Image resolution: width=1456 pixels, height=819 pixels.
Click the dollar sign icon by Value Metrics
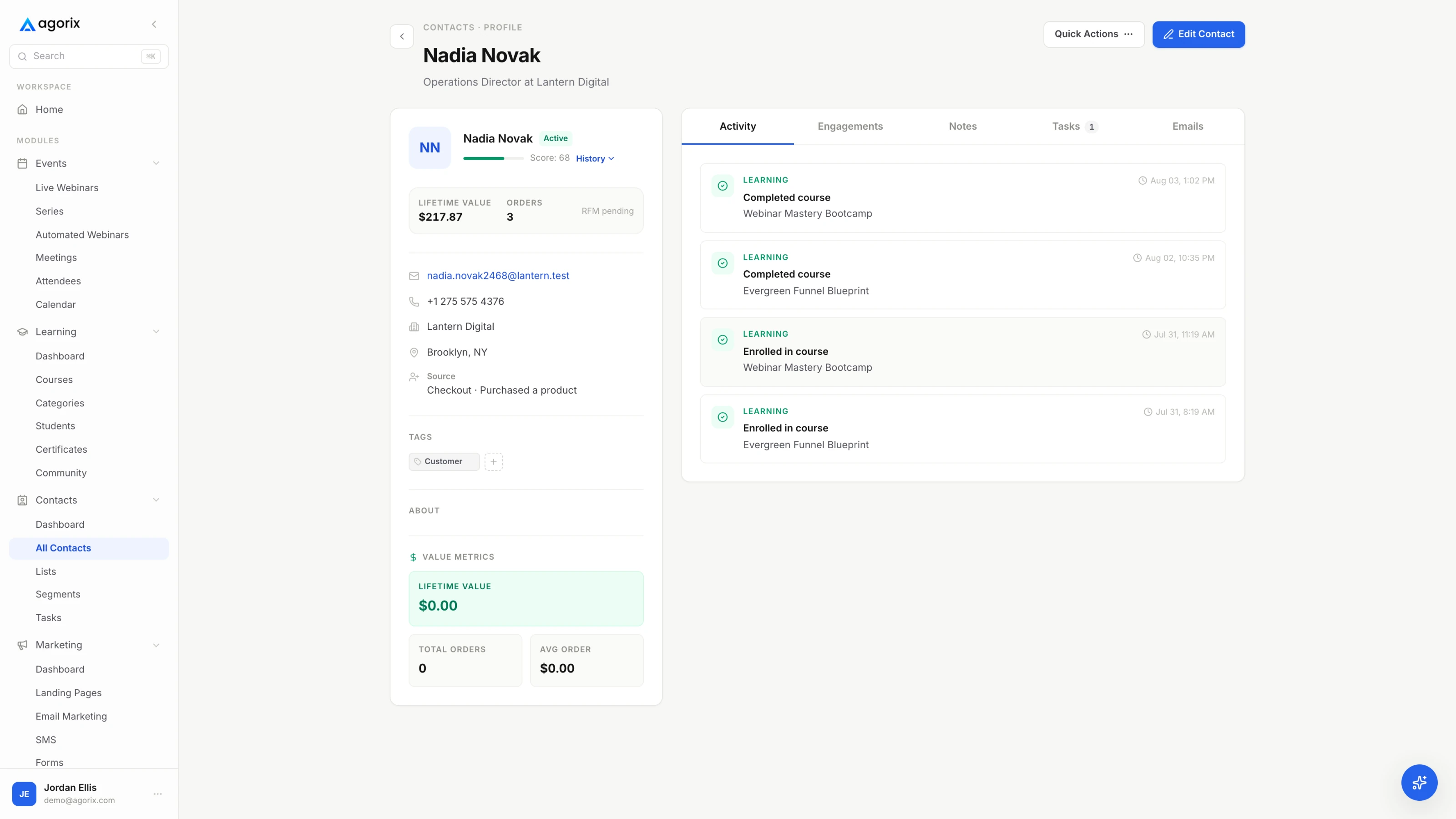(x=413, y=557)
